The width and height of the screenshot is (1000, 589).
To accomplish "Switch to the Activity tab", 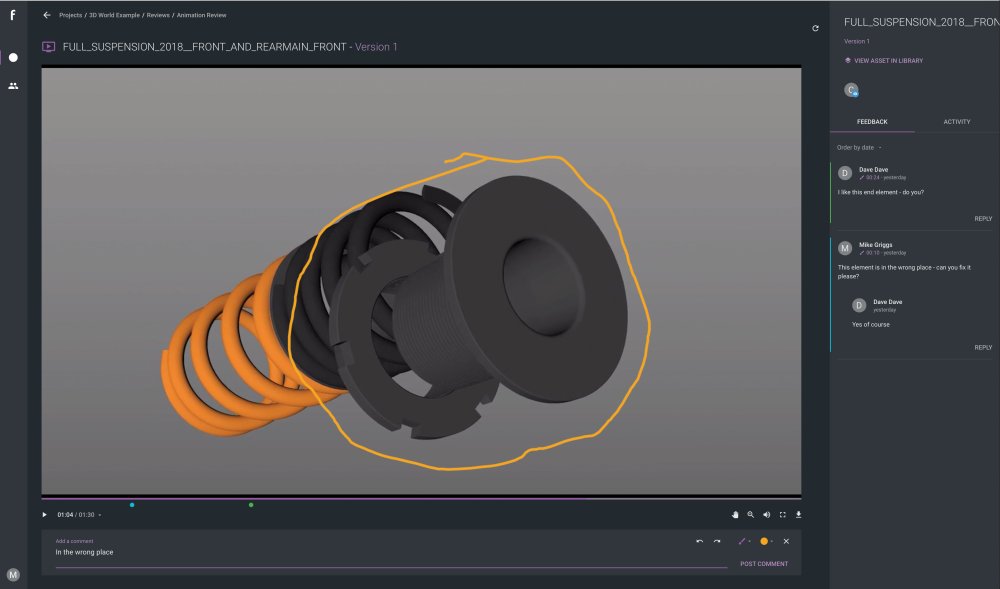I will pyautogui.click(x=957, y=122).
